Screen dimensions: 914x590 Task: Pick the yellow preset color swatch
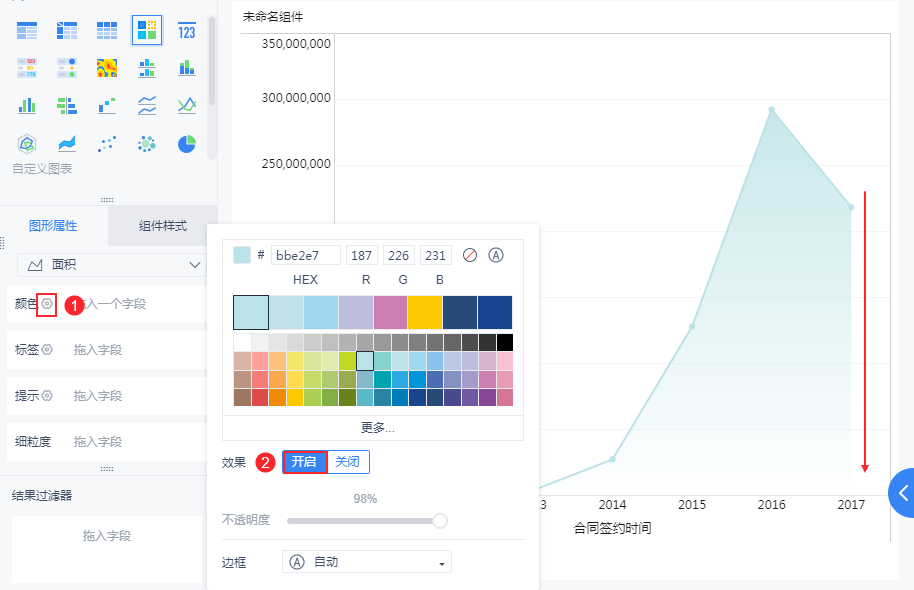pos(425,312)
